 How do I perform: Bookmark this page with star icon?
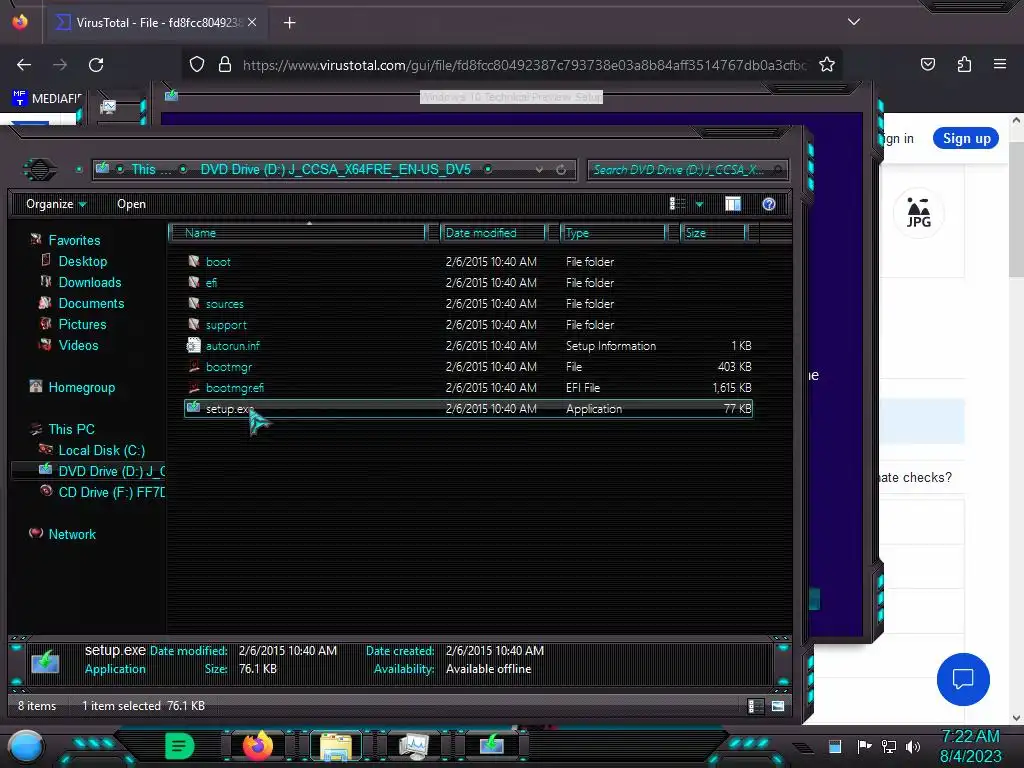827,65
